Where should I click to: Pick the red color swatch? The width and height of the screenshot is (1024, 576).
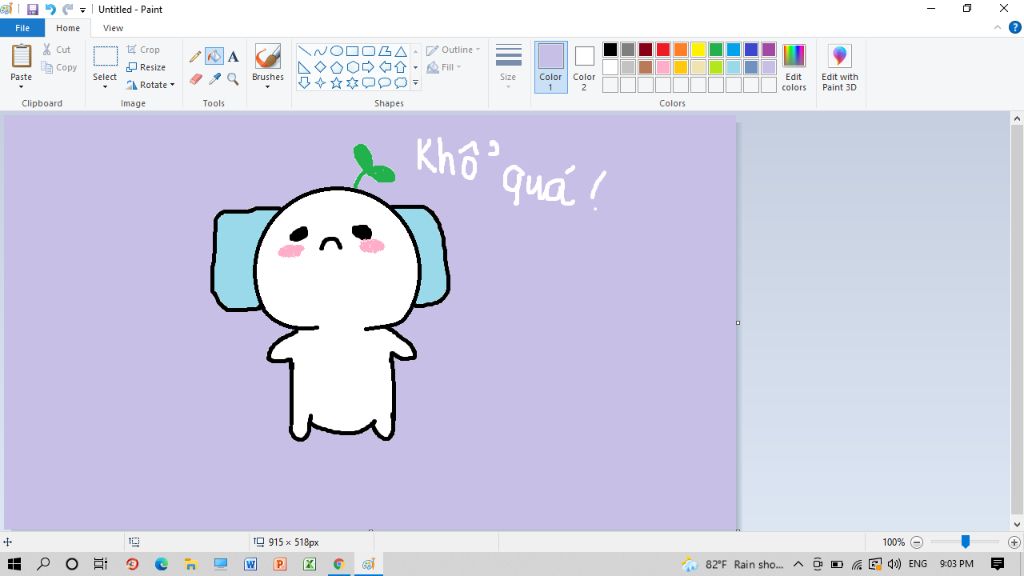pyautogui.click(x=663, y=50)
